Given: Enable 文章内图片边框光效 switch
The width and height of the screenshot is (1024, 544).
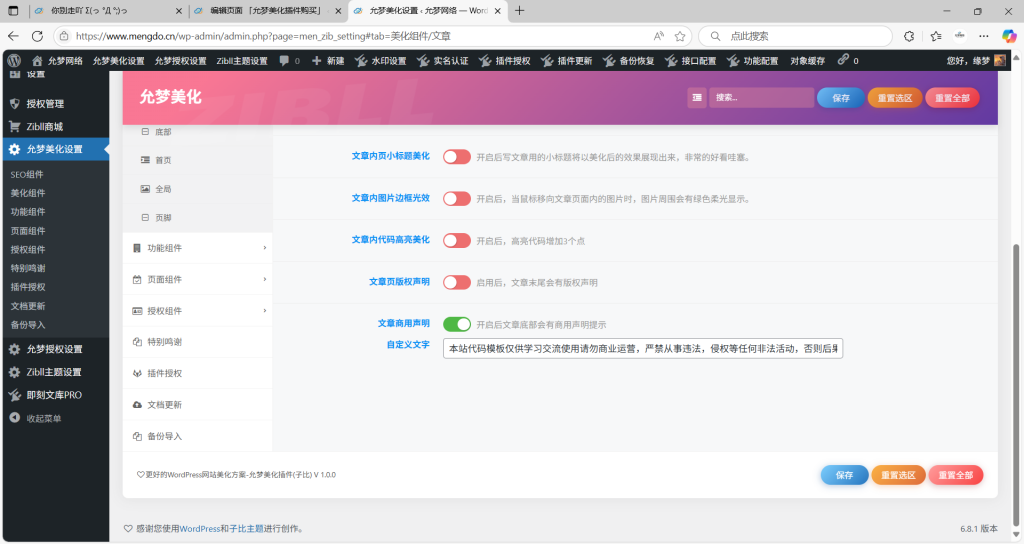Looking at the screenshot, I should [x=456, y=199].
